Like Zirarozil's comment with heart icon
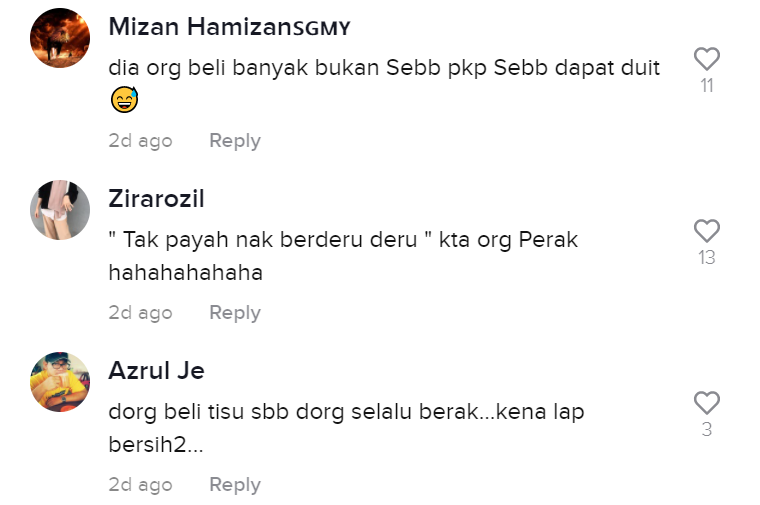 pyautogui.click(x=707, y=231)
